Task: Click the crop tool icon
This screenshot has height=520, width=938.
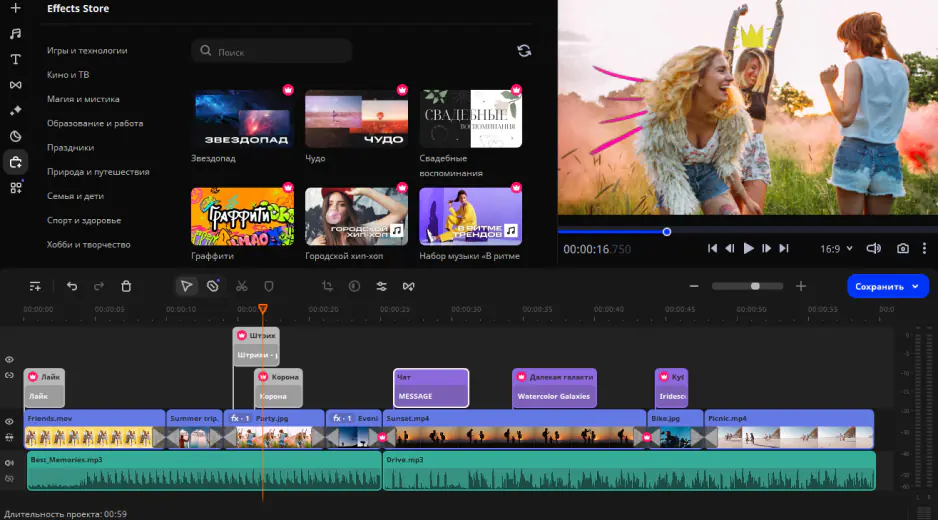Action: coord(327,286)
